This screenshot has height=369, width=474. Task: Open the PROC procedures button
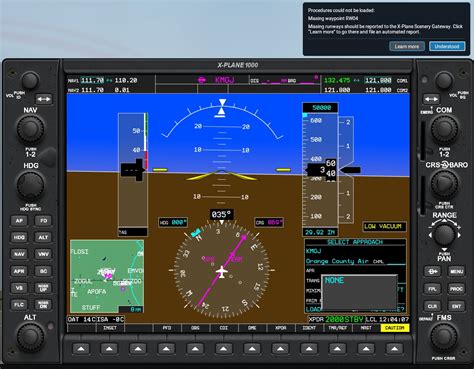click(456, 289)
